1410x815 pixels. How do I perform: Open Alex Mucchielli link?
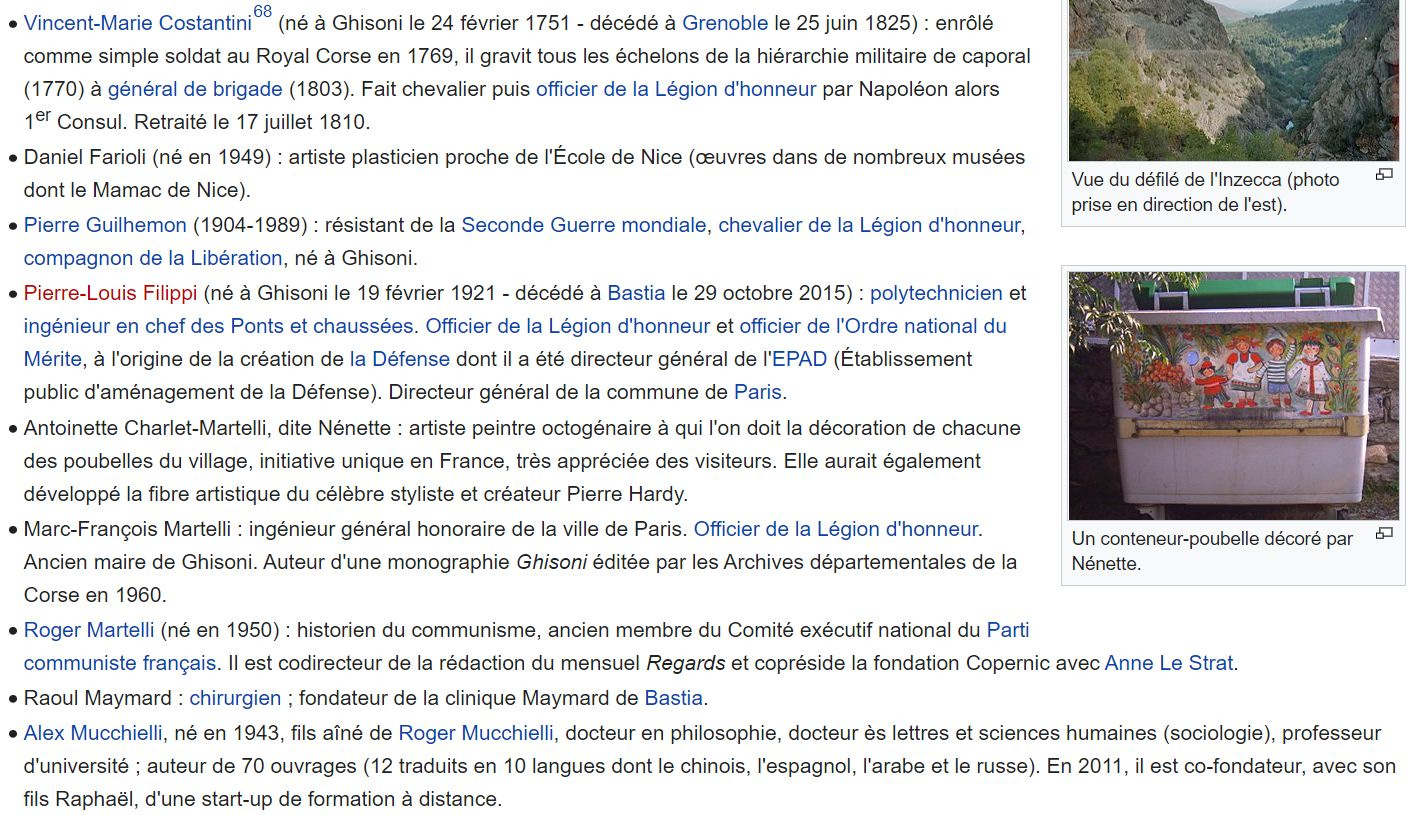tap(93, 733)
